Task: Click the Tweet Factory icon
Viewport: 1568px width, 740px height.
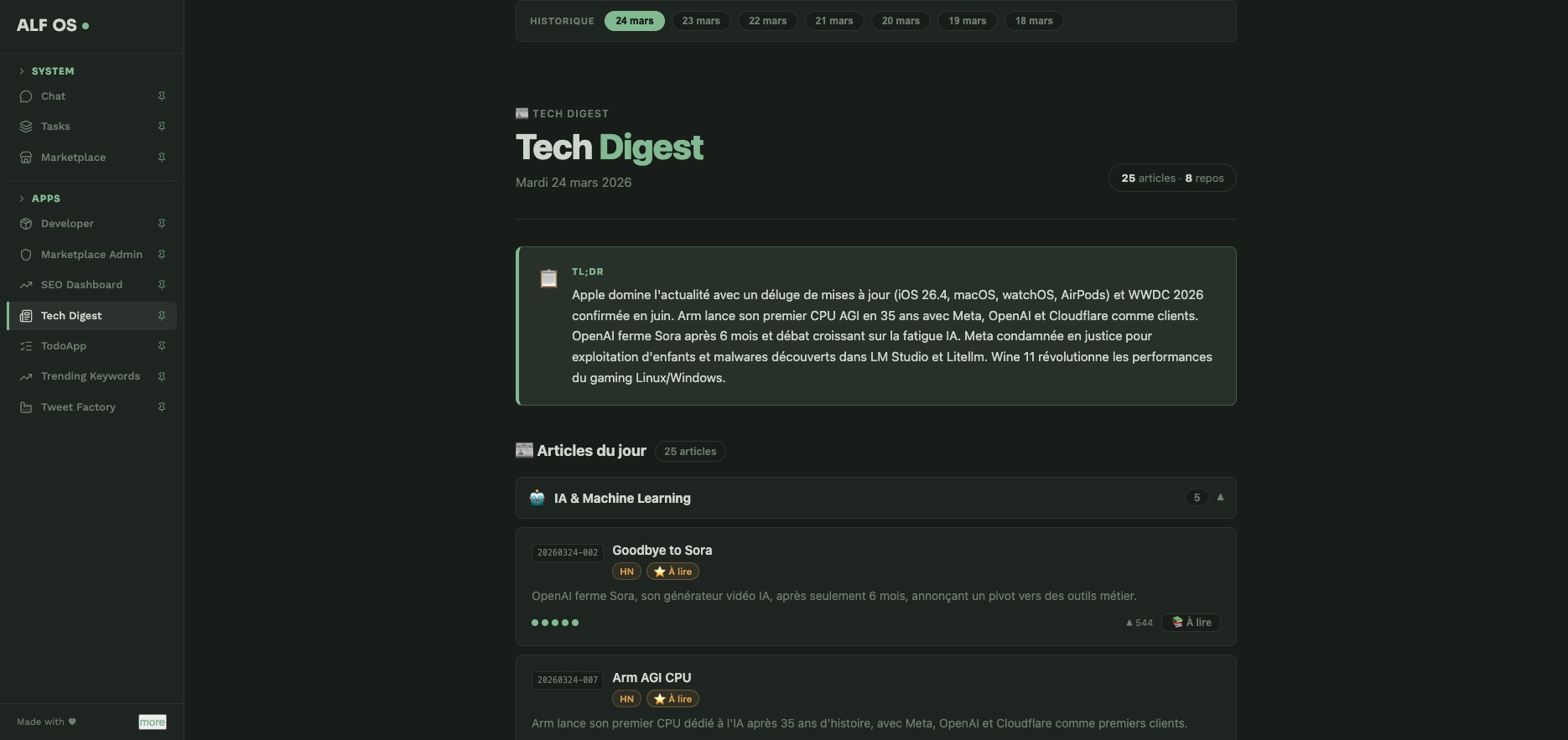Action: tap(26, 407)
